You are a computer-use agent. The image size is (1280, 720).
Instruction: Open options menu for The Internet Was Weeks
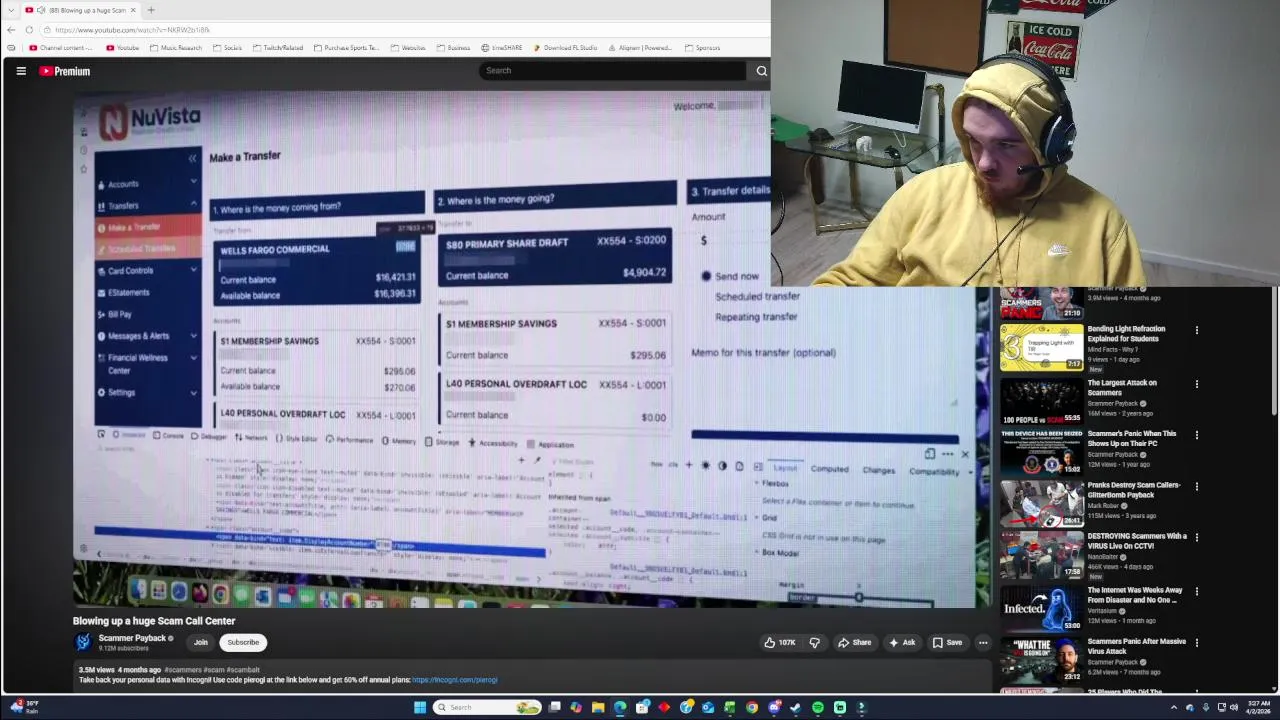point(1196,591)
